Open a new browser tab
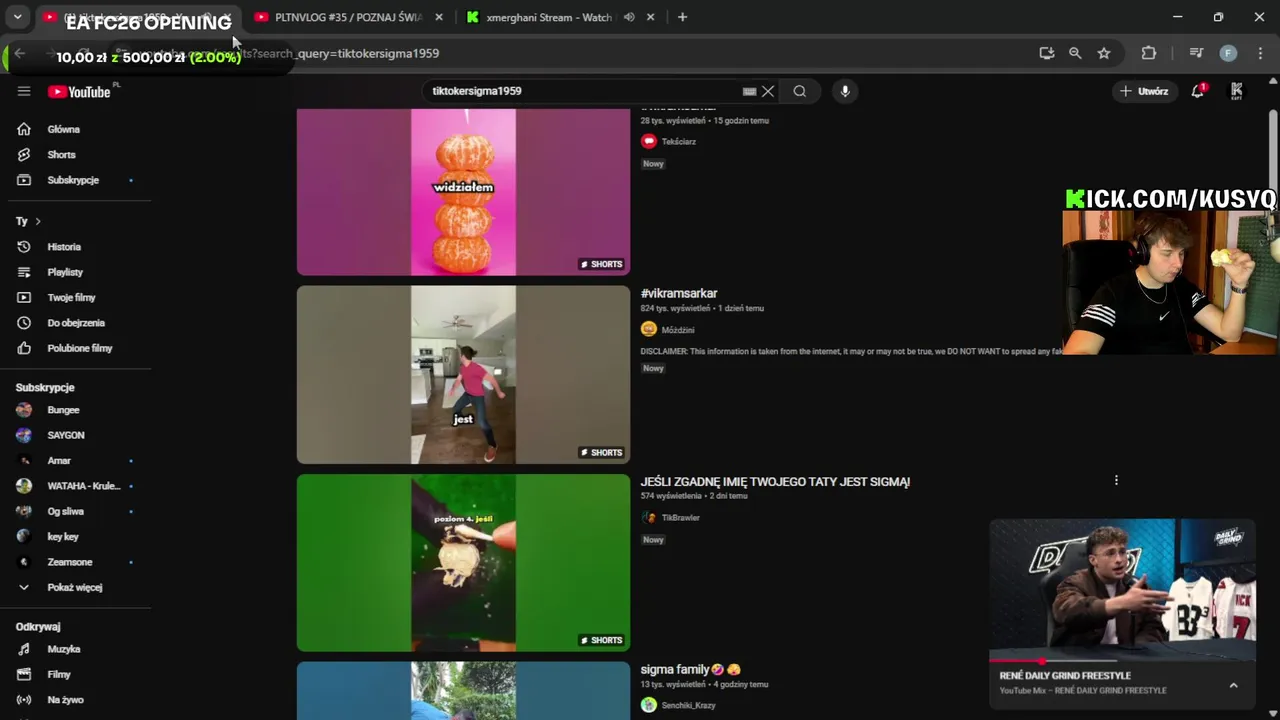The image size is (1280, 720). 682,17
